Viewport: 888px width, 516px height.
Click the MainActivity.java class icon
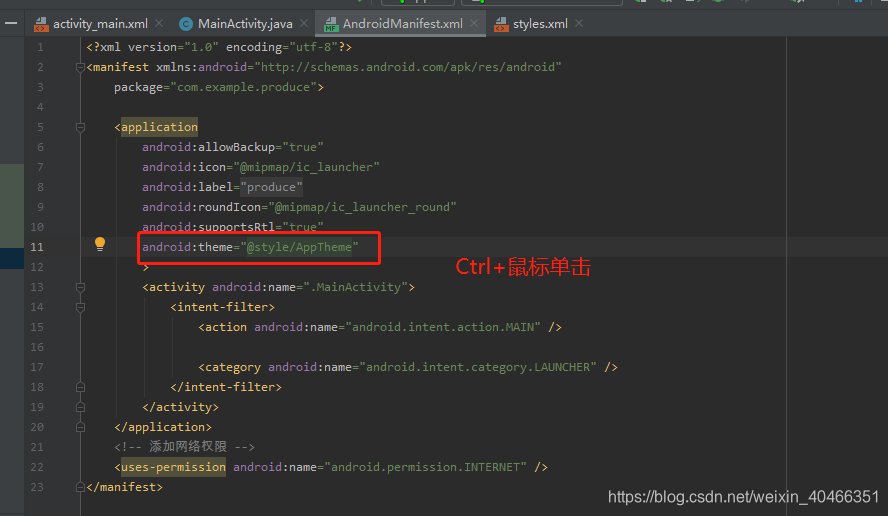point(185,24)
